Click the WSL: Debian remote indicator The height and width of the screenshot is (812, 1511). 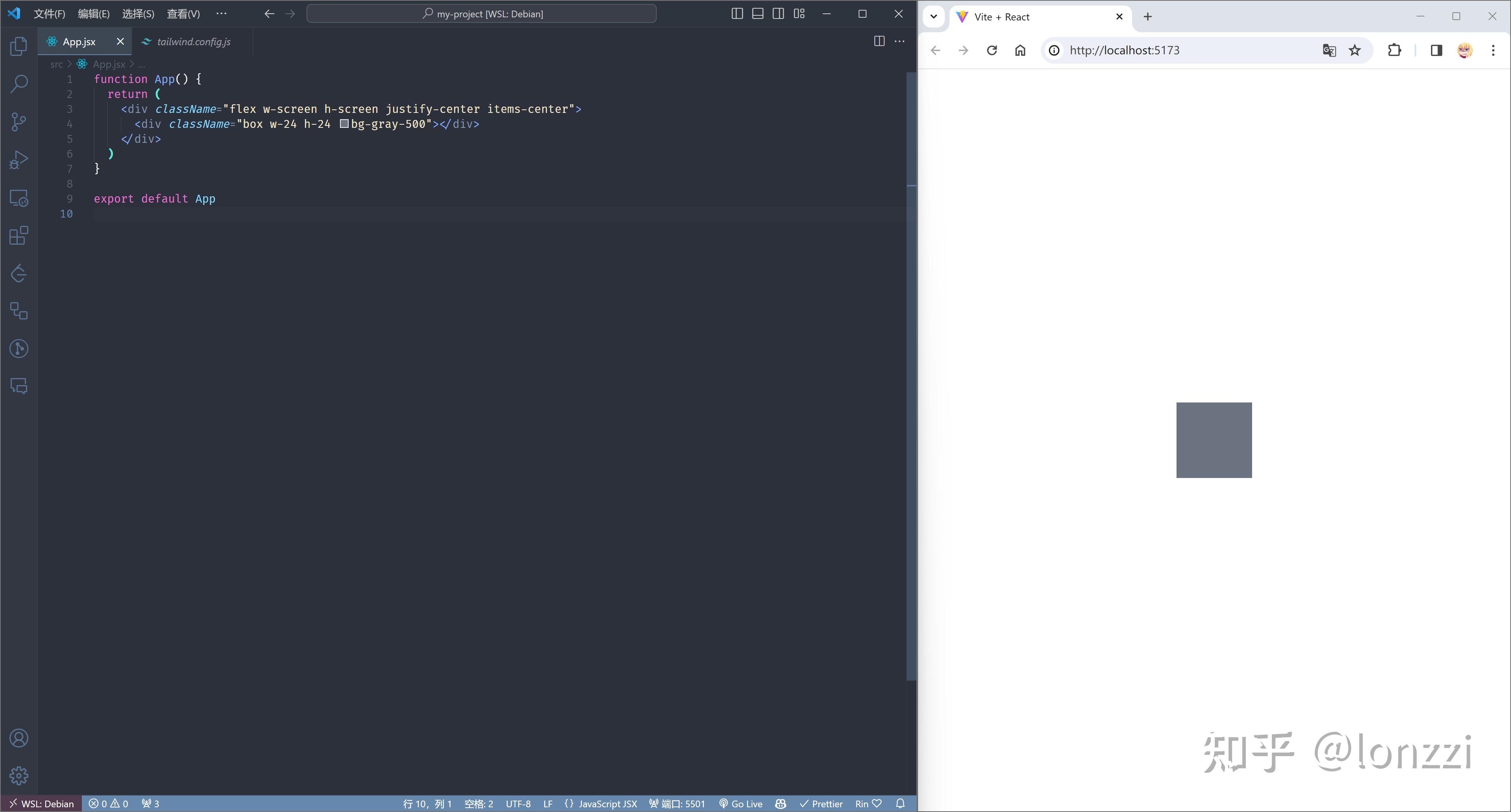click(x=41, y=804)
